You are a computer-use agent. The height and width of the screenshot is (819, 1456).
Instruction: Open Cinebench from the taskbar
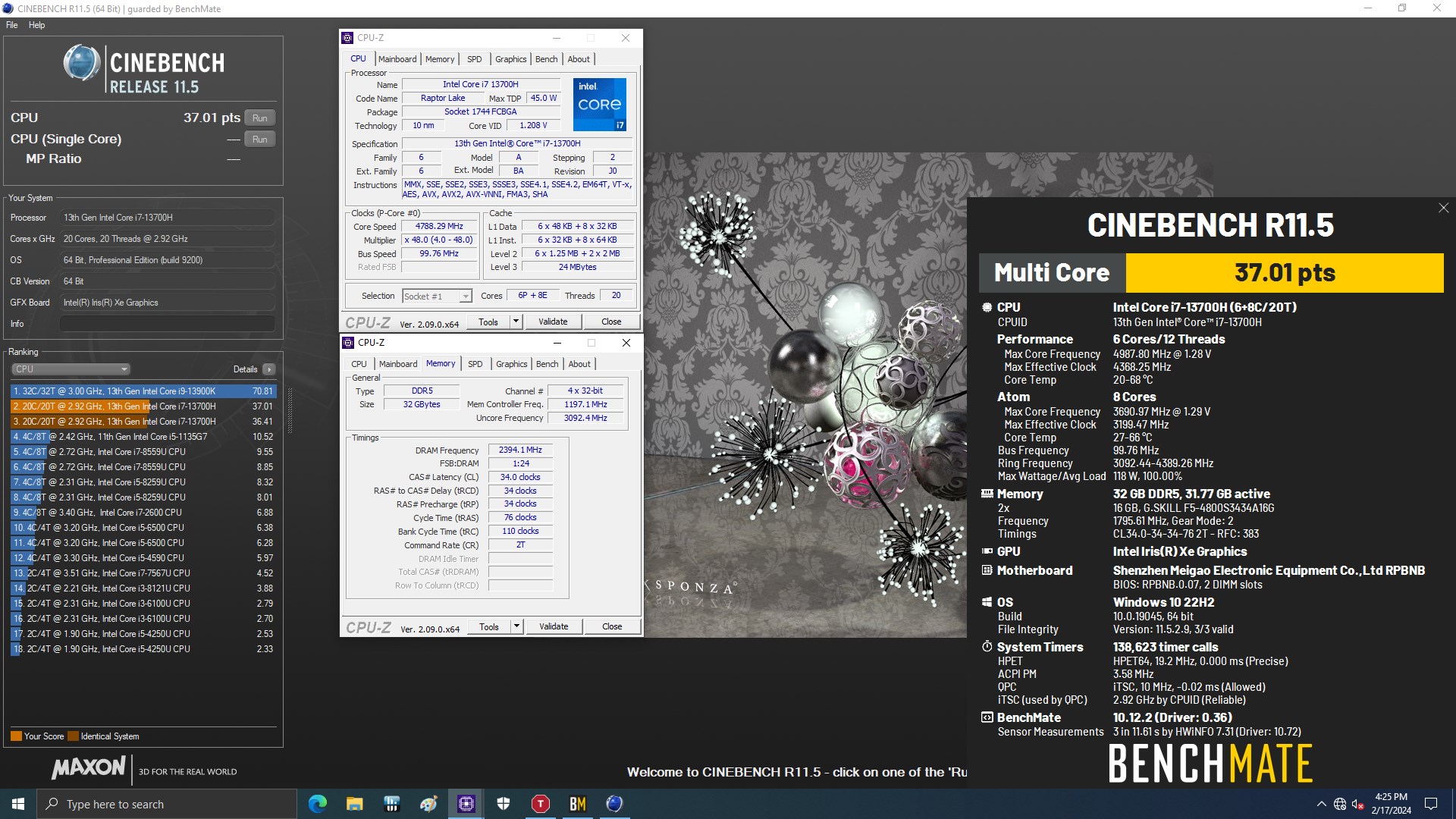614,804
